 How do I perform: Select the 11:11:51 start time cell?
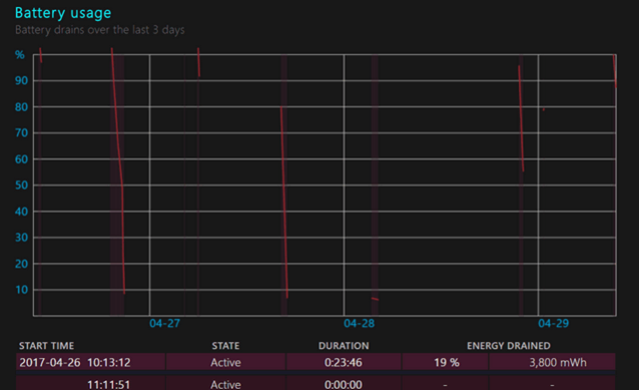point(90,383)
